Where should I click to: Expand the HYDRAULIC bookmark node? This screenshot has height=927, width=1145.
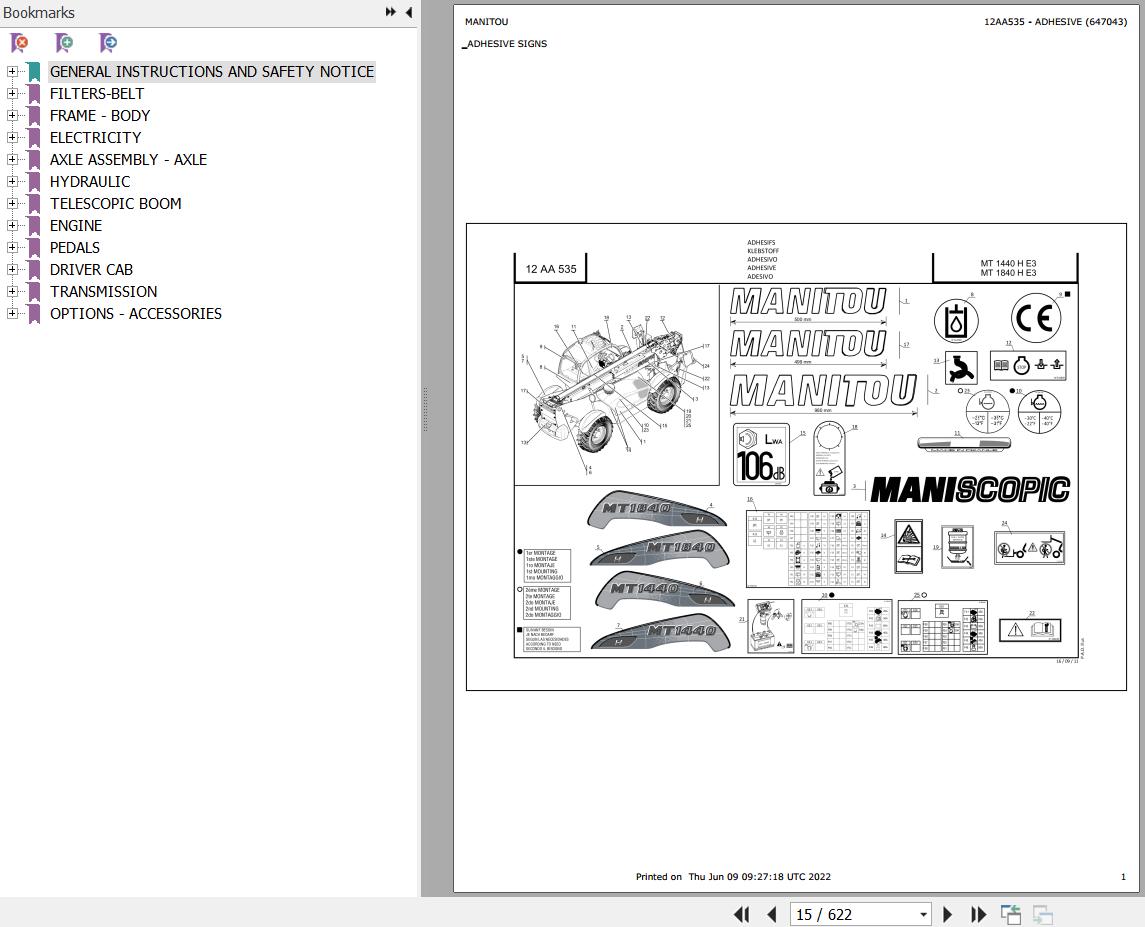point(12,181)
